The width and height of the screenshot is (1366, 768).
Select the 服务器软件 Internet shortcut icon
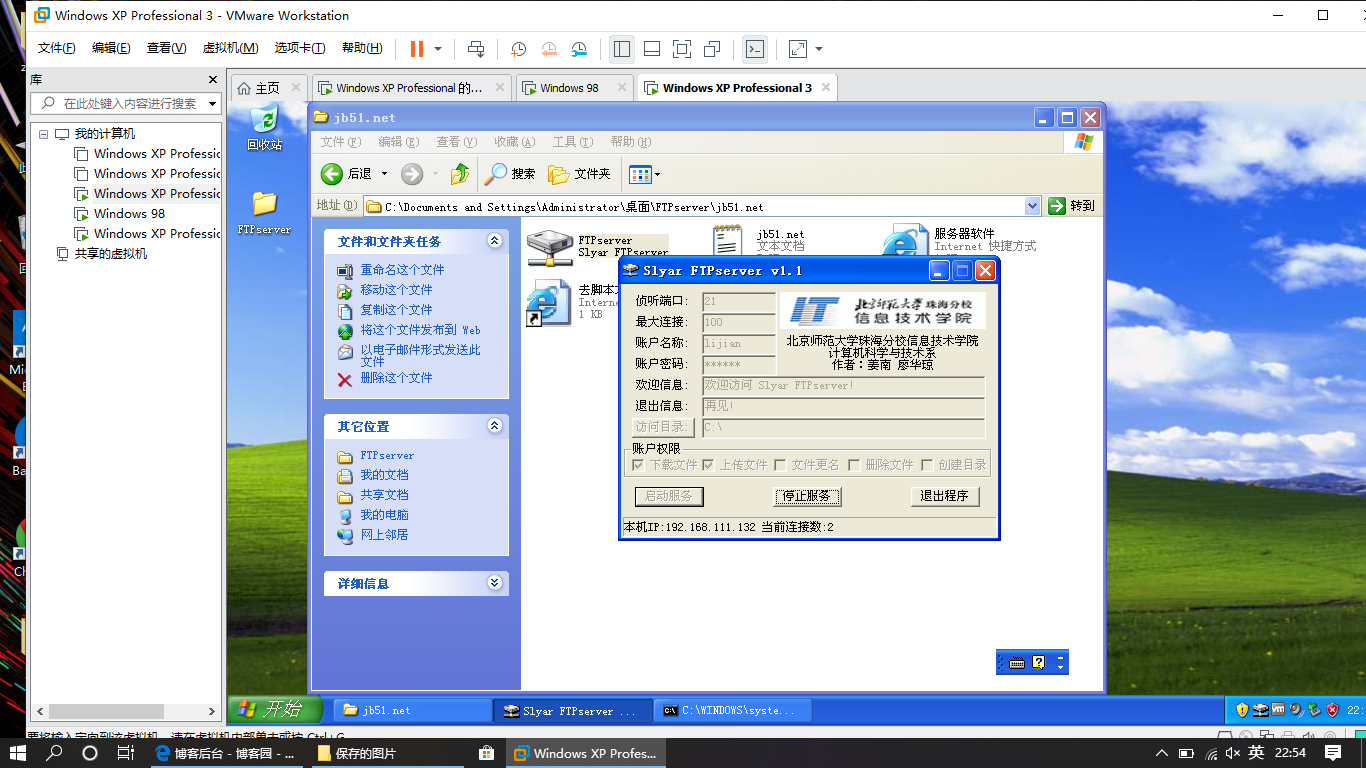906,243
